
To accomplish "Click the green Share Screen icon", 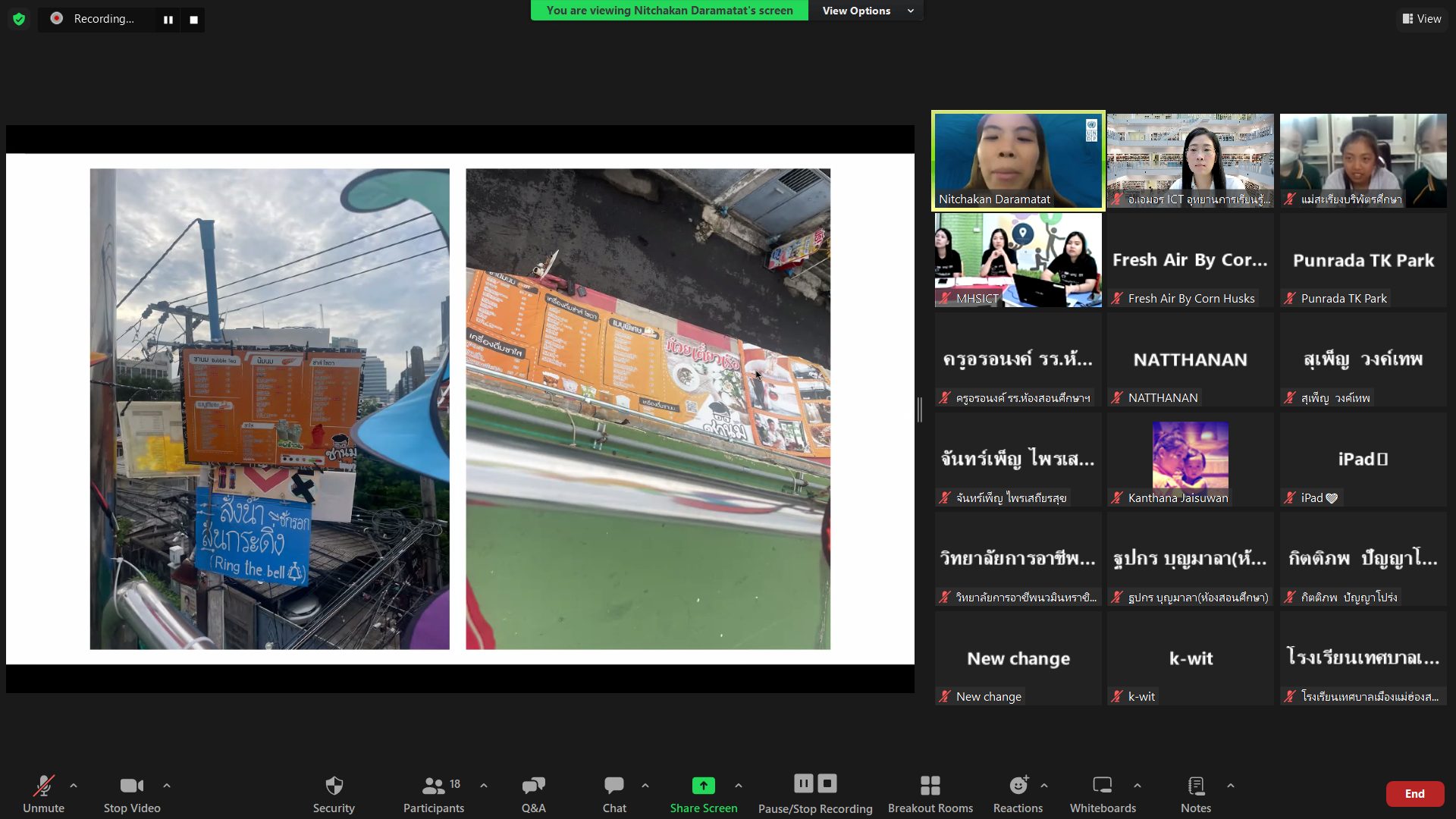I will point(703,786).
